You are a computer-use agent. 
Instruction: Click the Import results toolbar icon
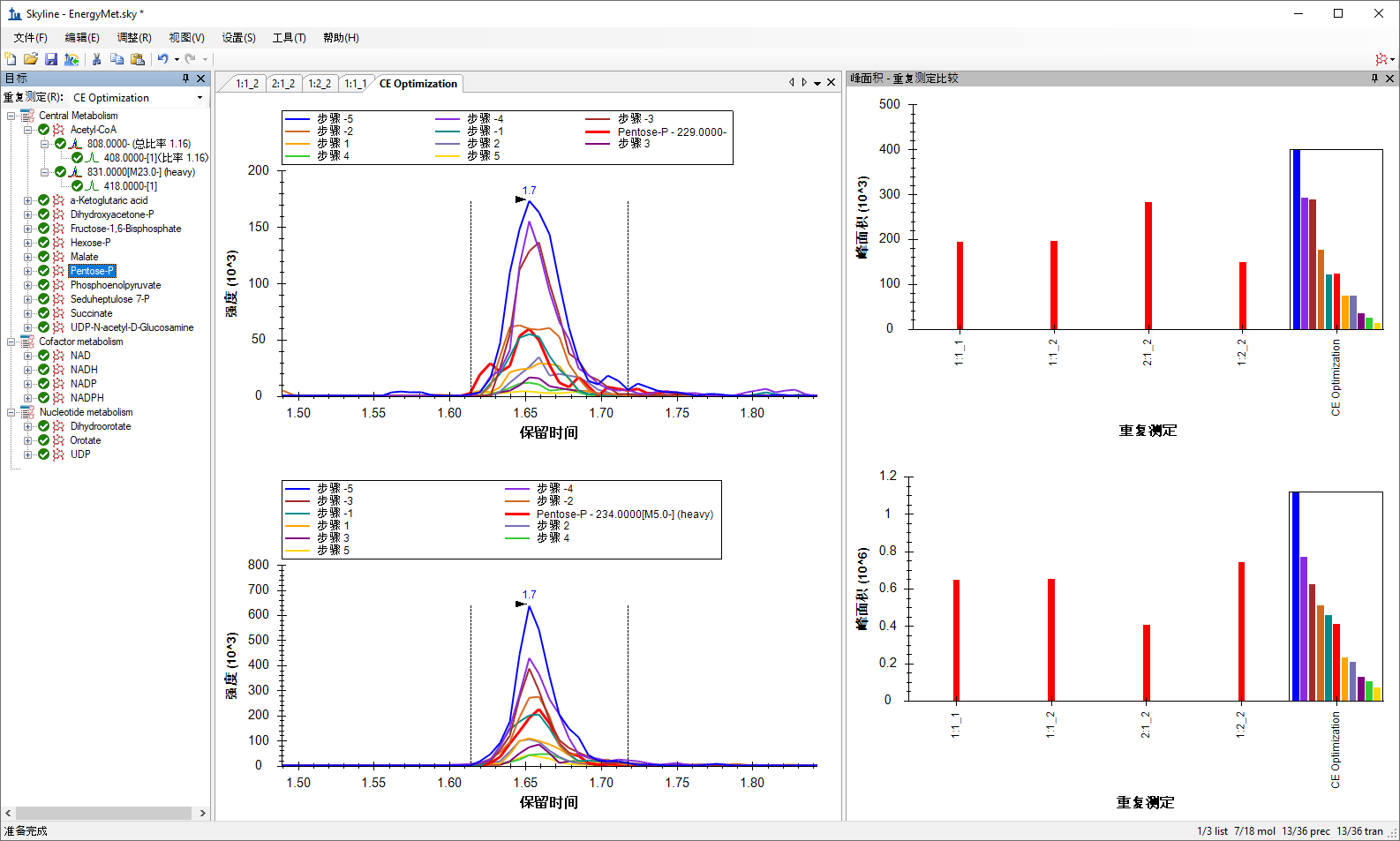tap(72, 59)
